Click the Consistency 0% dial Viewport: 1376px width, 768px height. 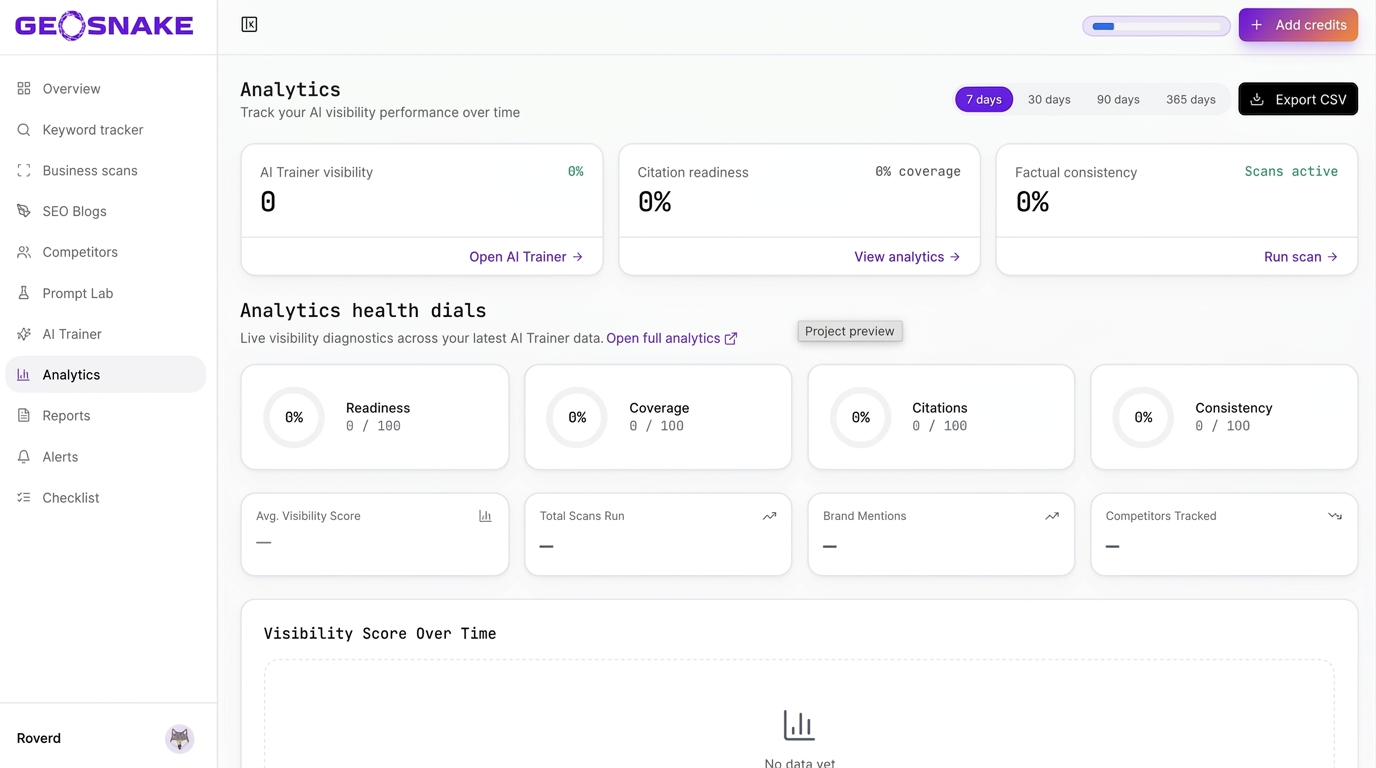[x=1144, y=417]
